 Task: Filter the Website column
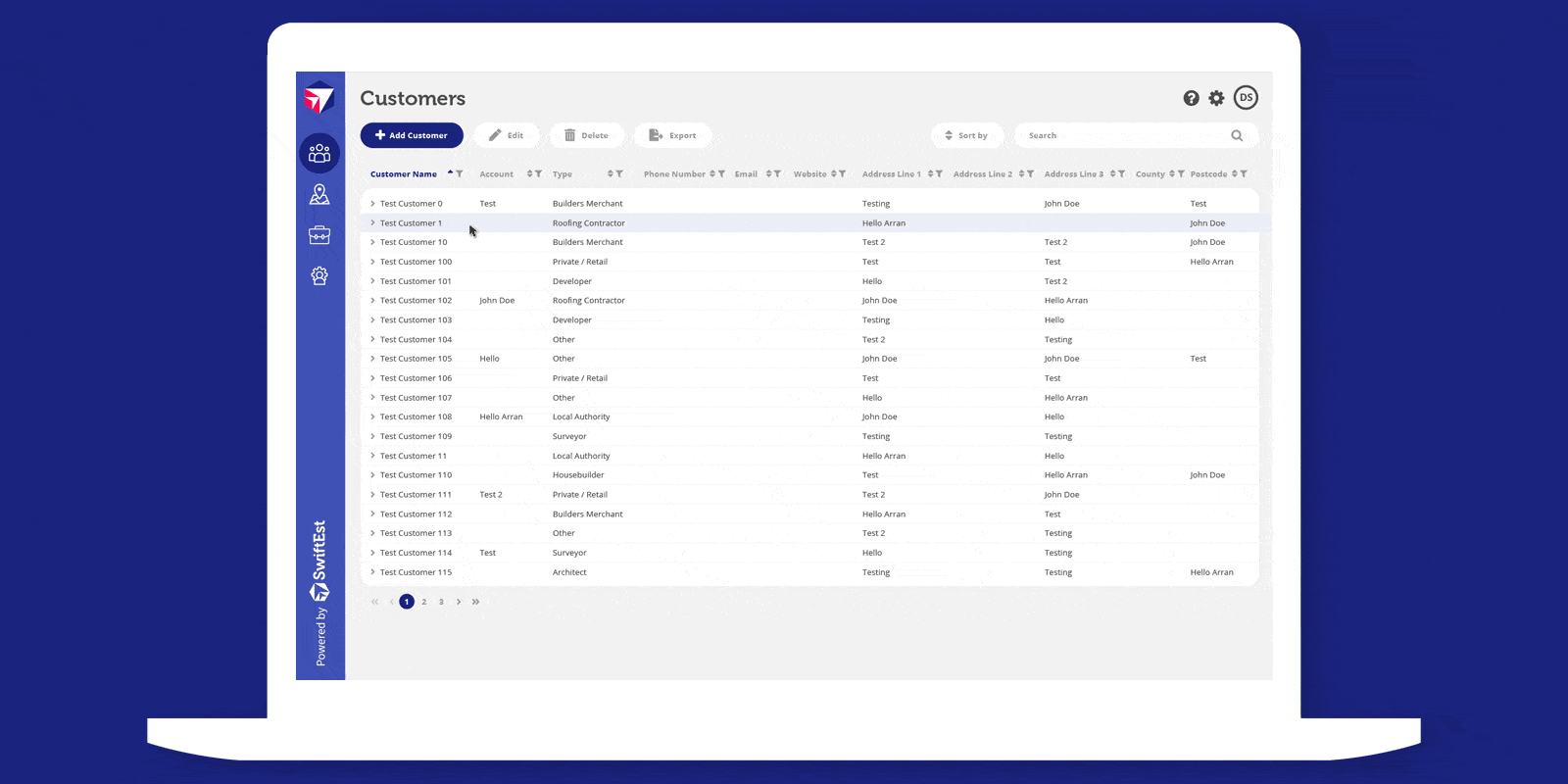(x=842, y=173)
